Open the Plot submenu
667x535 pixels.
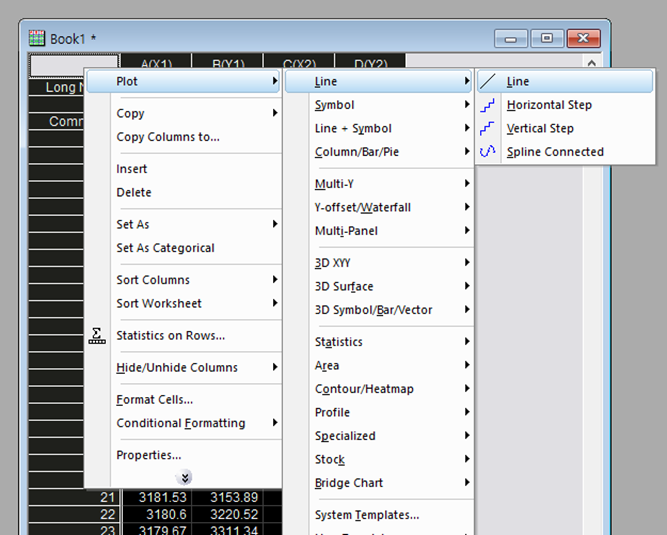click(183, 81)
